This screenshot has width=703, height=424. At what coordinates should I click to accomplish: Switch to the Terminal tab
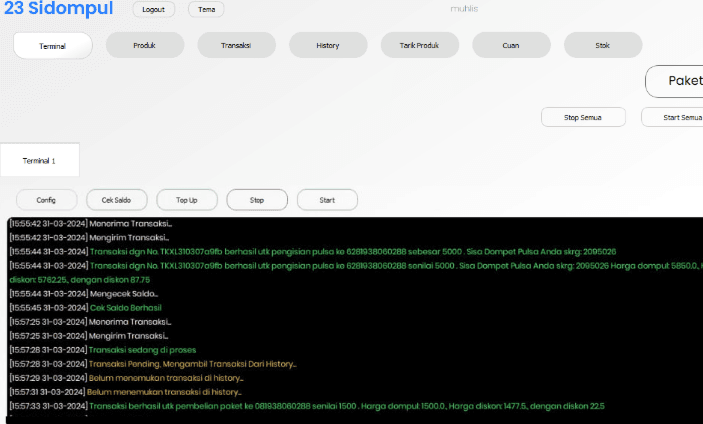(52, 46)
